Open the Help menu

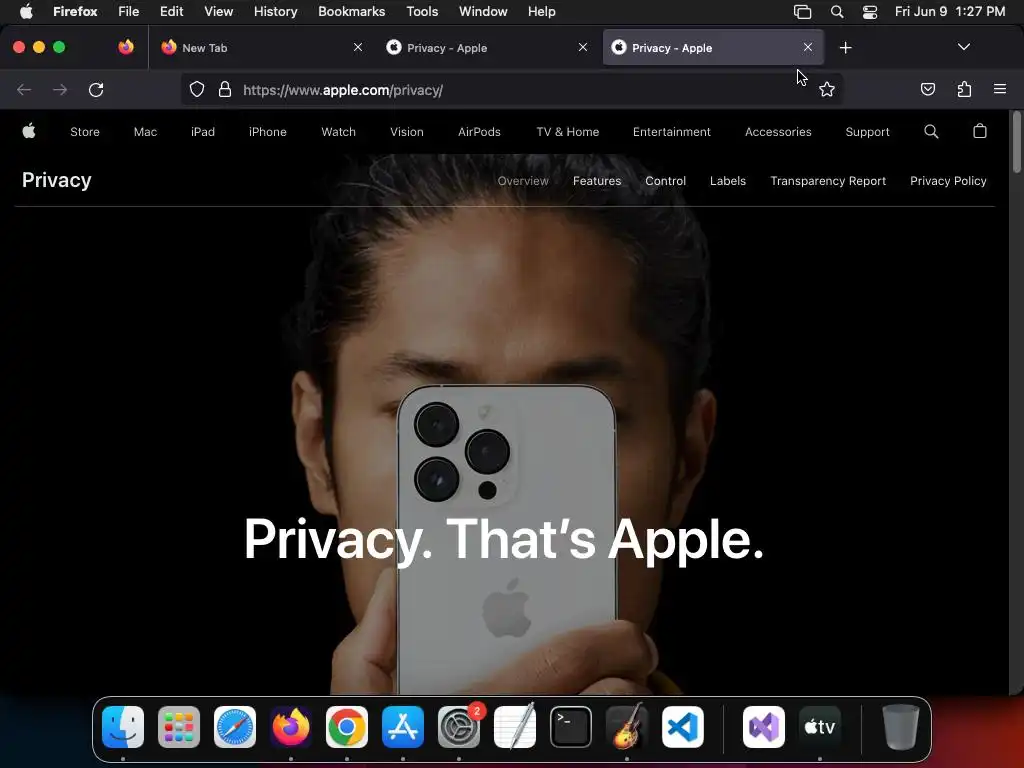[x=541, y=12]
